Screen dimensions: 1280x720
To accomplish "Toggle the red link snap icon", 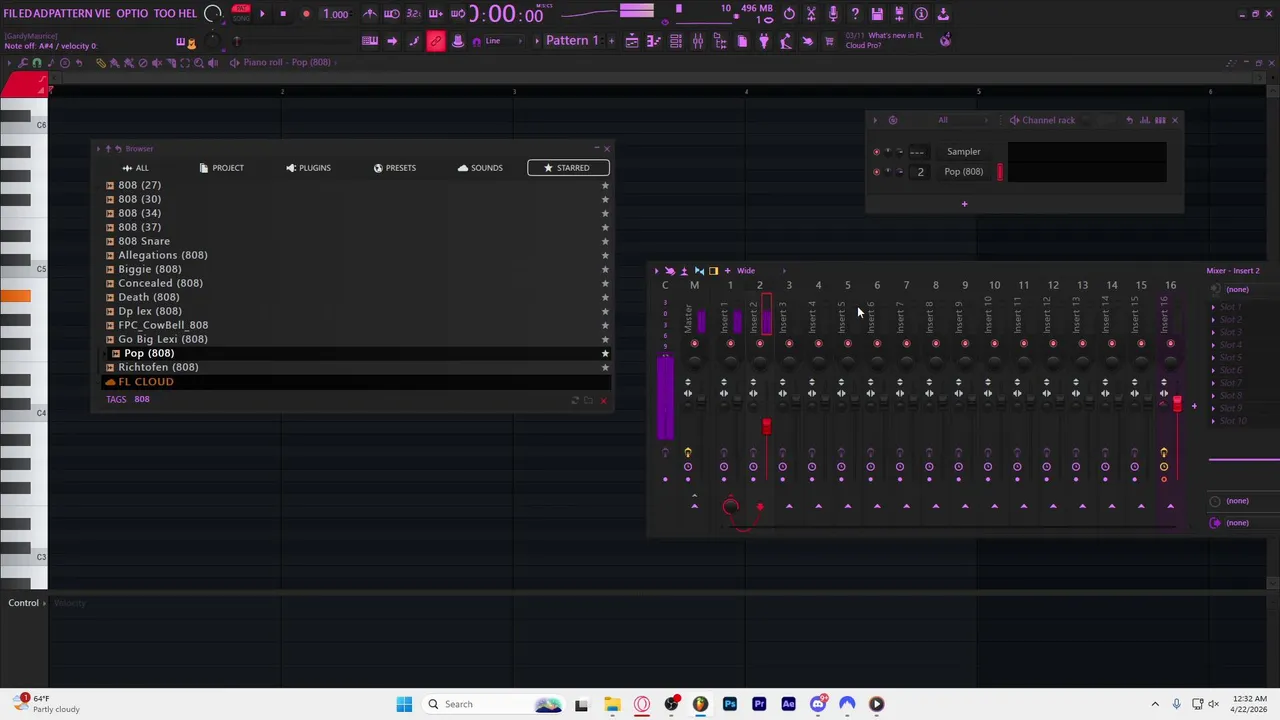I will tap(436, 41).
